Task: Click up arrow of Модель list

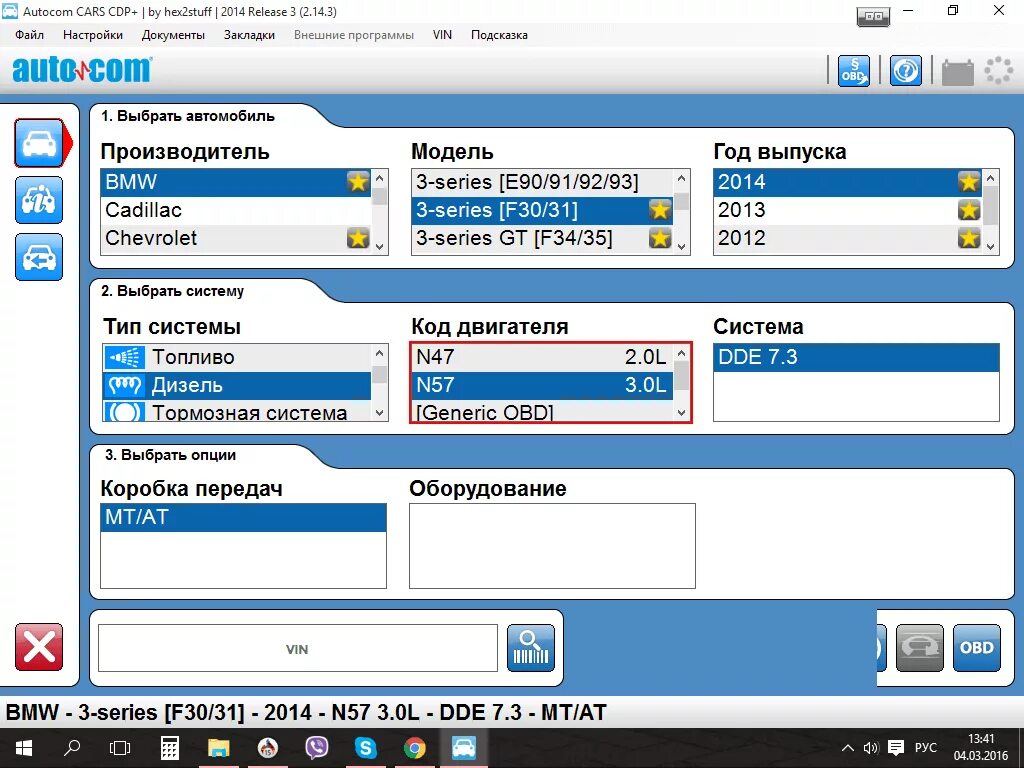Action: tap(682, 177)
